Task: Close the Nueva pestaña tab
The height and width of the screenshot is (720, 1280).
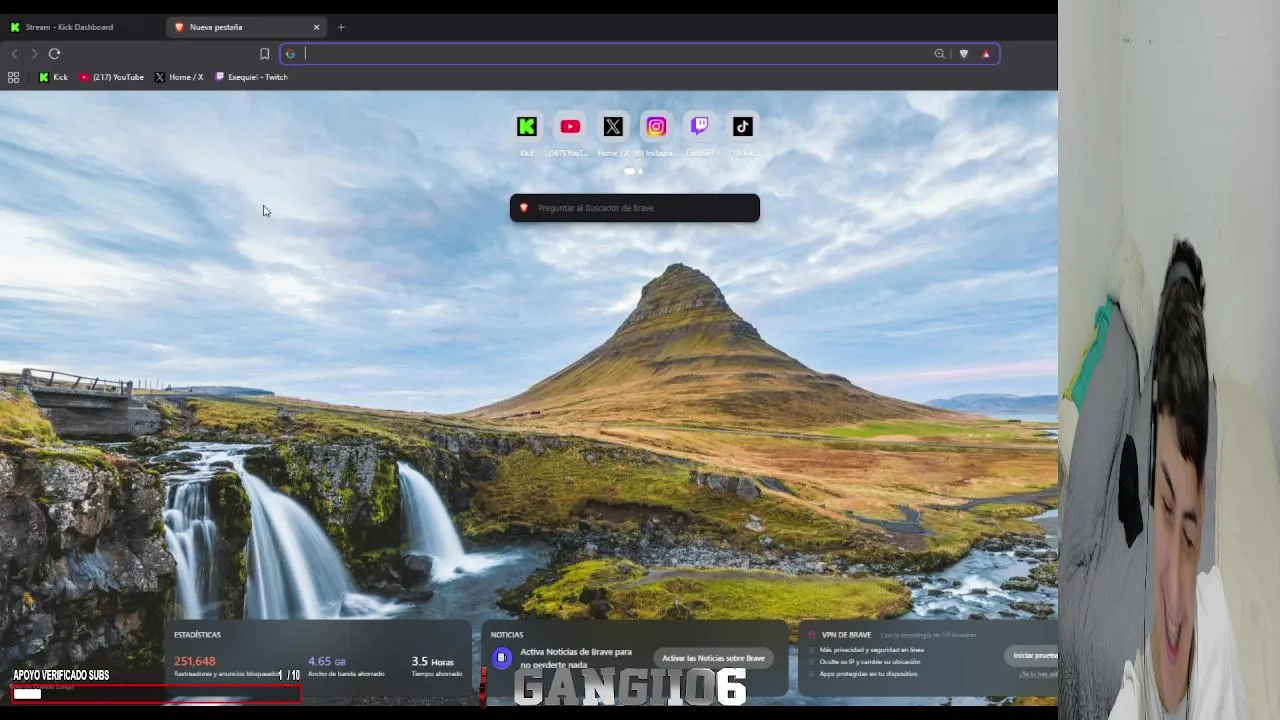Action: [317, 27]
